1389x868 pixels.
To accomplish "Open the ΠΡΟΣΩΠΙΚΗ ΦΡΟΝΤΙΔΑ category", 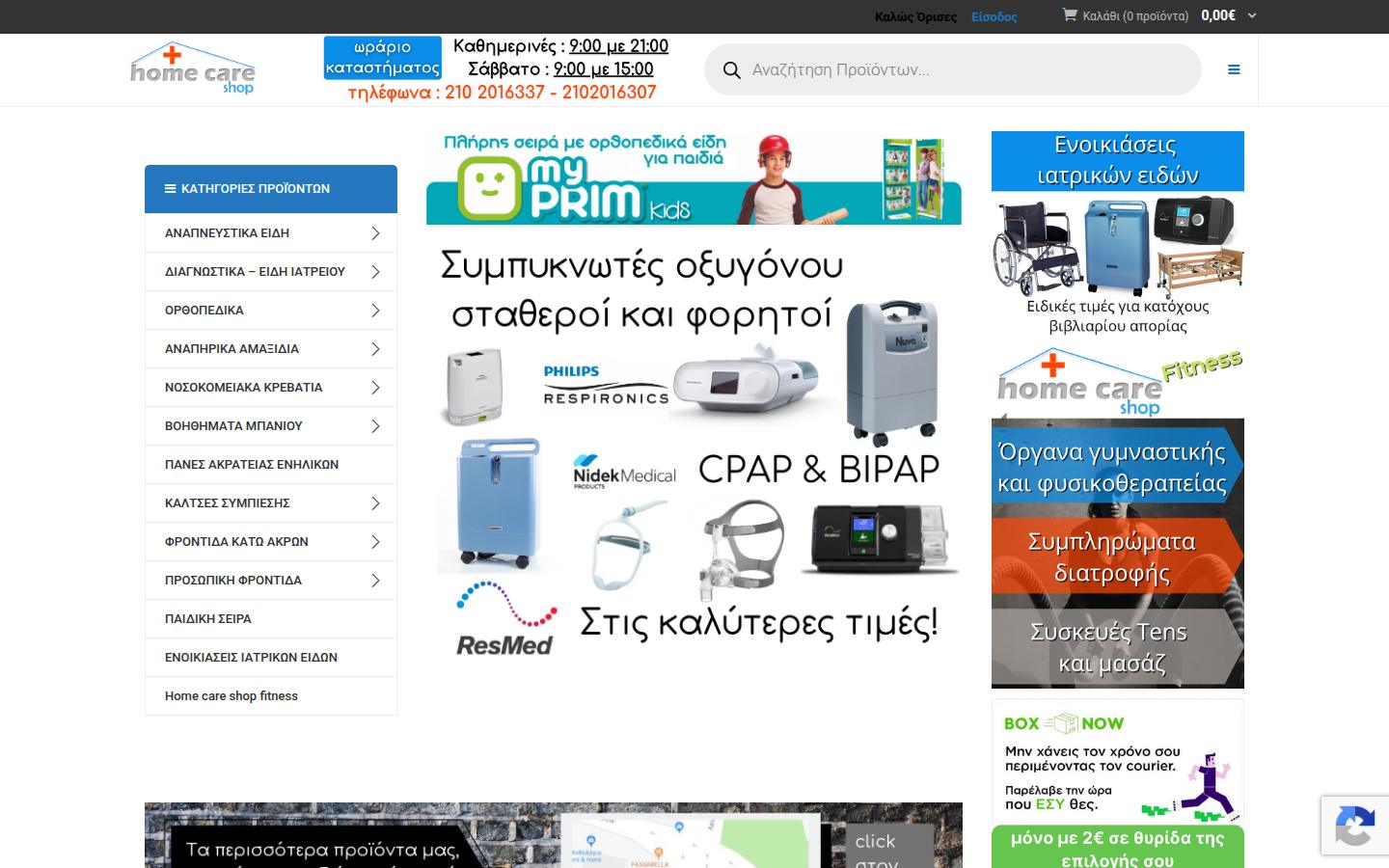I will pos(233,581).
